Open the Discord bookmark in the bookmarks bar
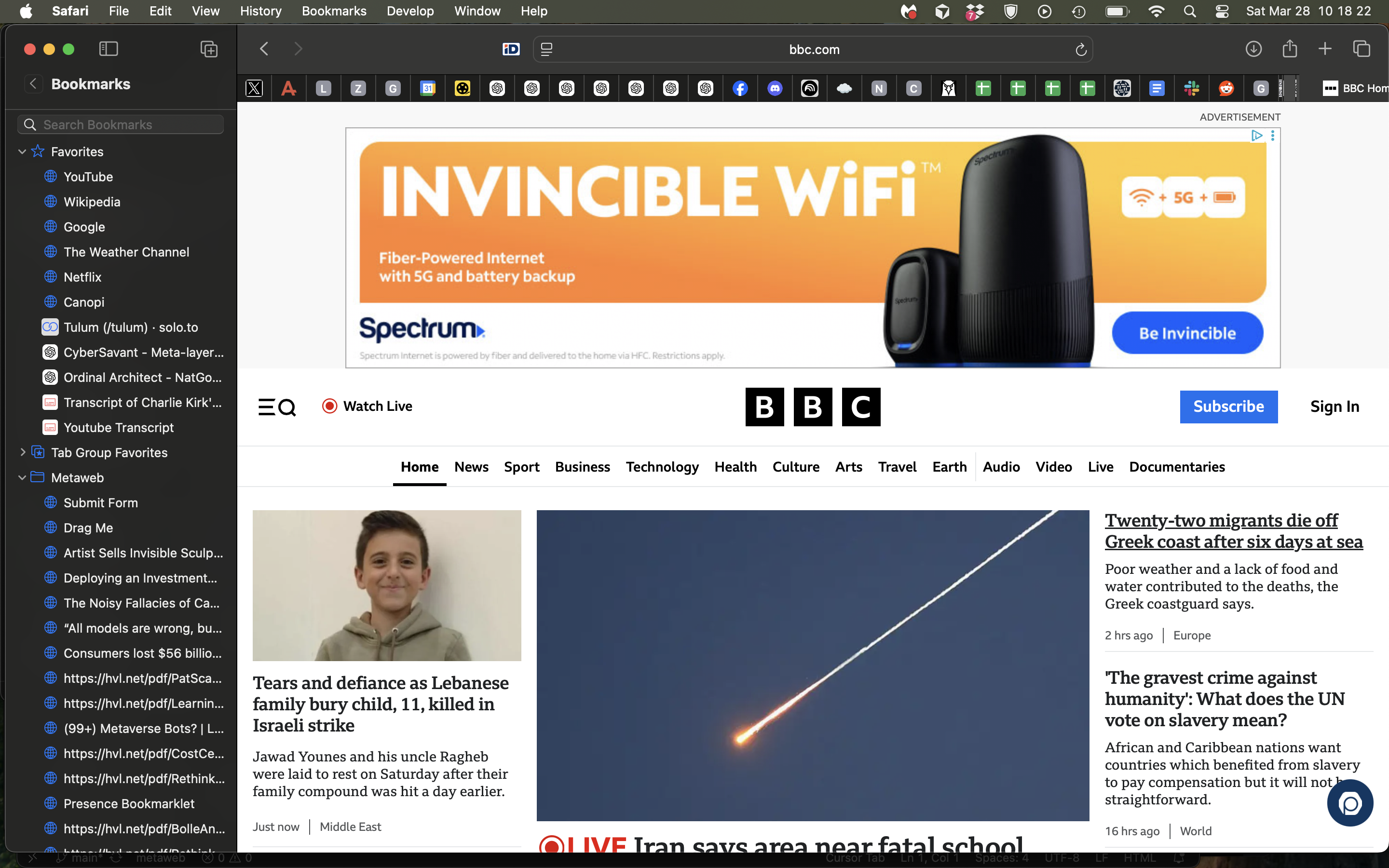The width and height of the screenshot is (1389, 868). point(776,88)
